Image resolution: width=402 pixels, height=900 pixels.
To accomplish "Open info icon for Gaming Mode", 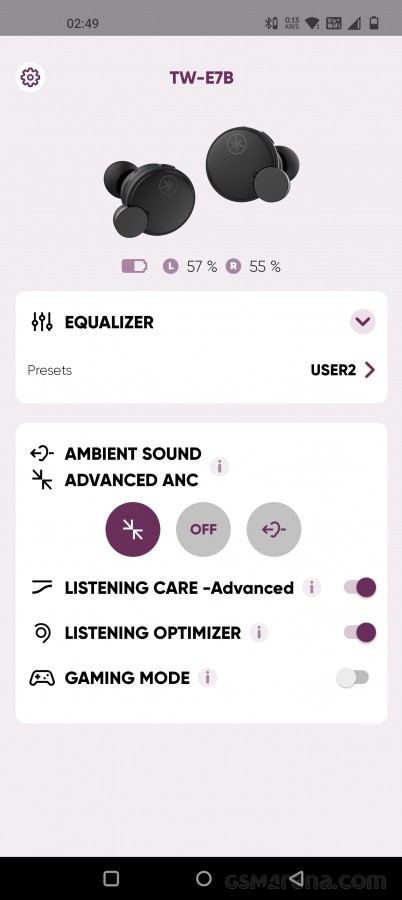I will click(x=207, y=678).
